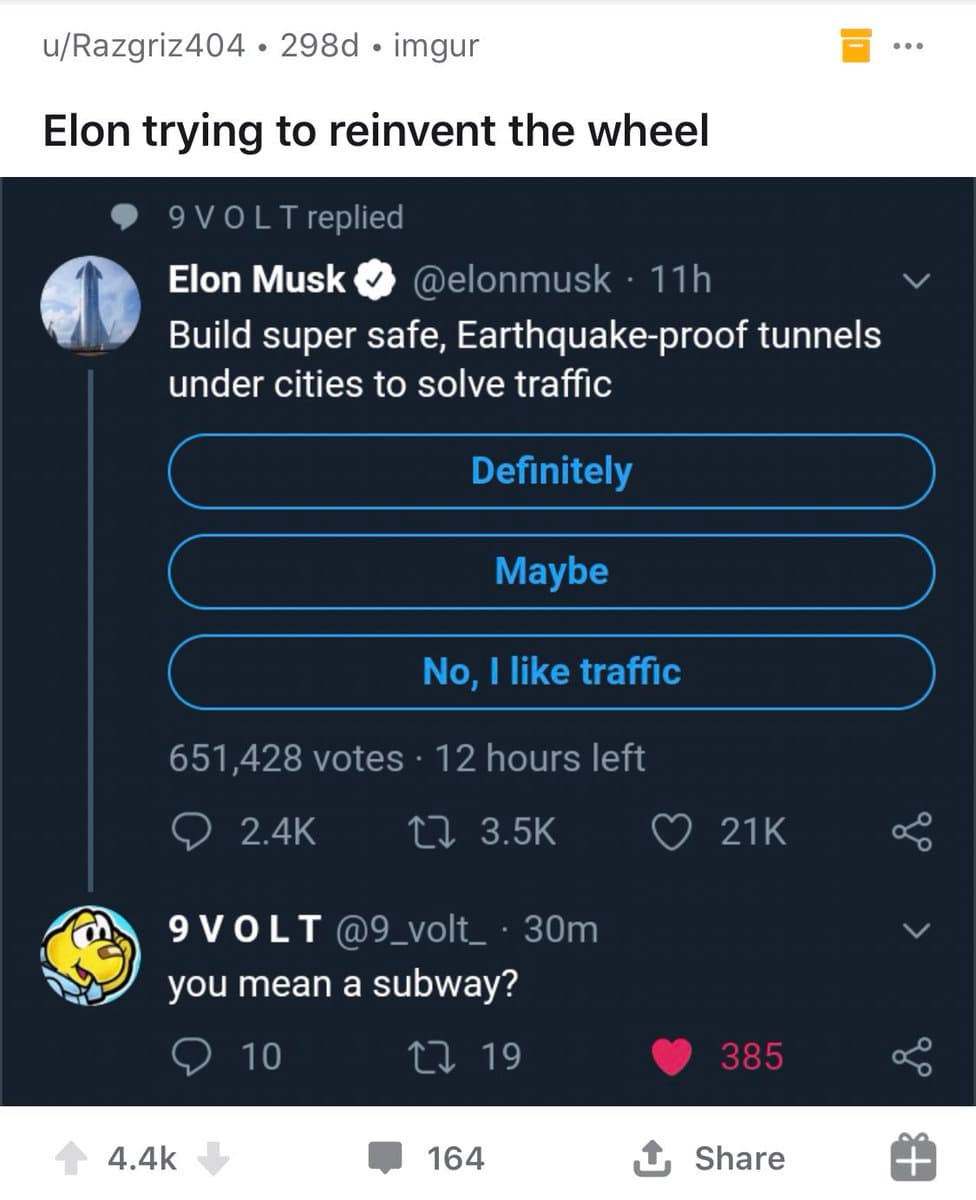
Task: Vote "Definitely" in the poll
Action: point(551,471)
